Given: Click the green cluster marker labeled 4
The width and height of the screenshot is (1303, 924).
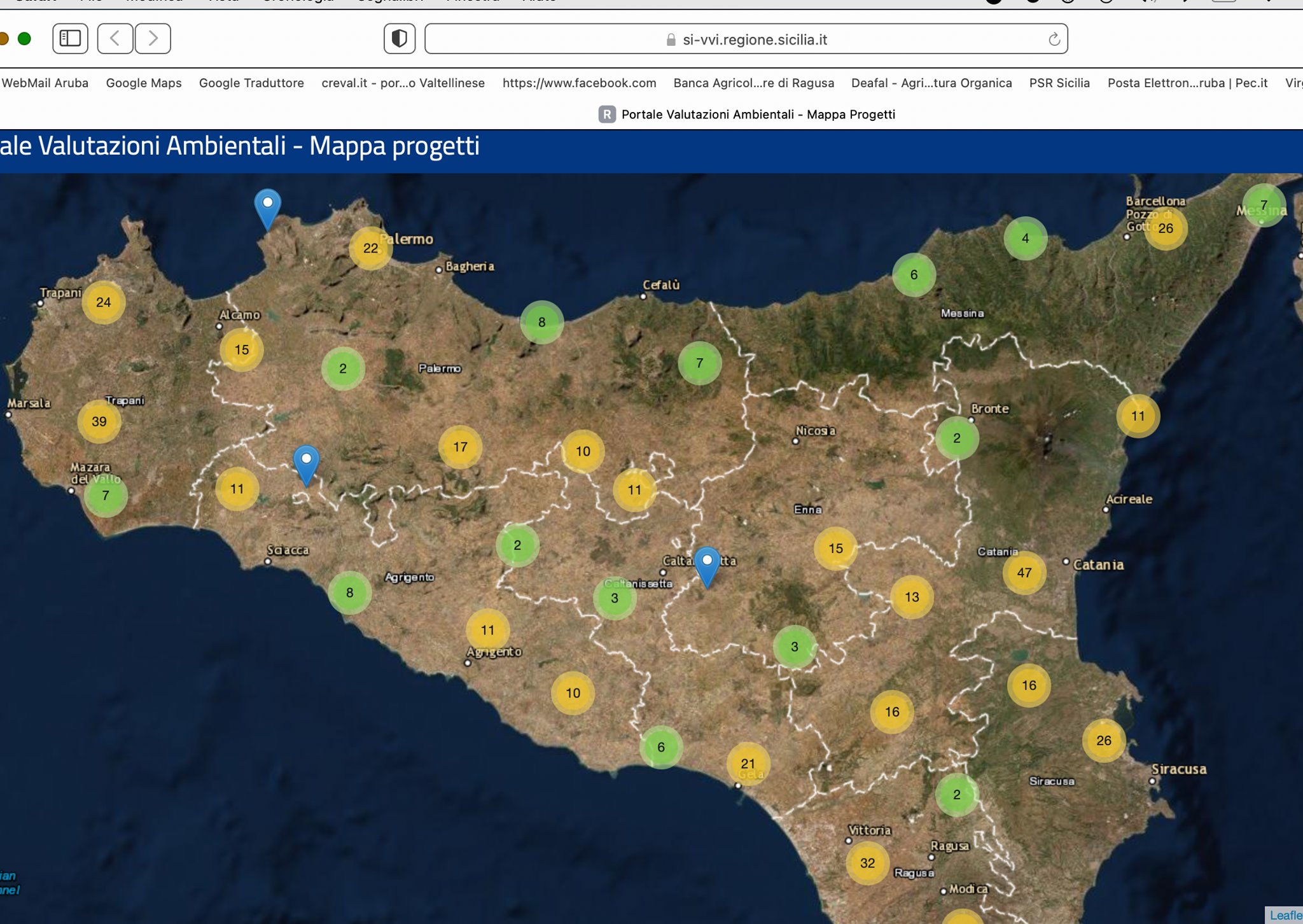Looking at the screenshot, I should coord(1025,239).
